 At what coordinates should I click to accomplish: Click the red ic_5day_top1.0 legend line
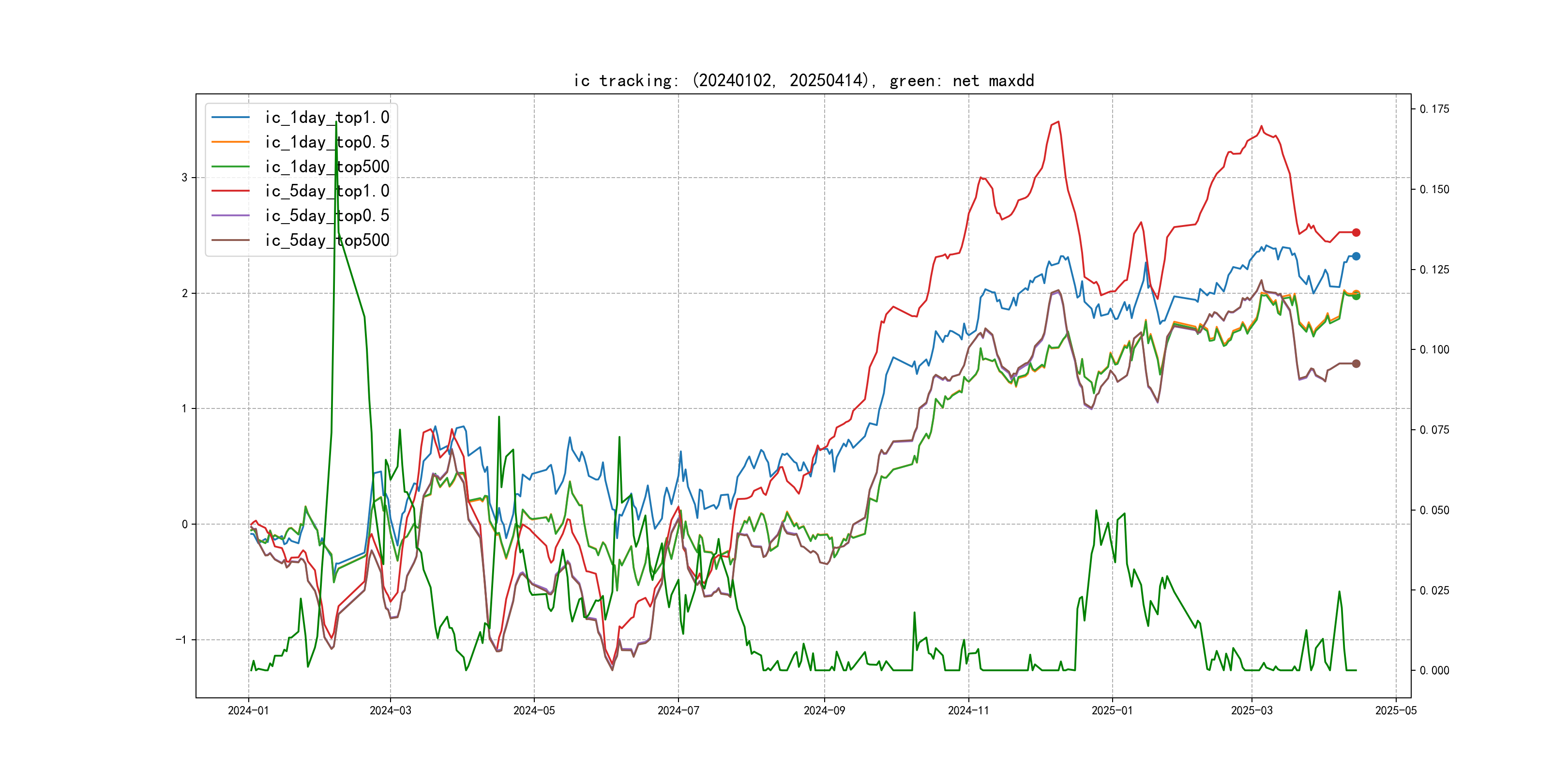point(230,191)
